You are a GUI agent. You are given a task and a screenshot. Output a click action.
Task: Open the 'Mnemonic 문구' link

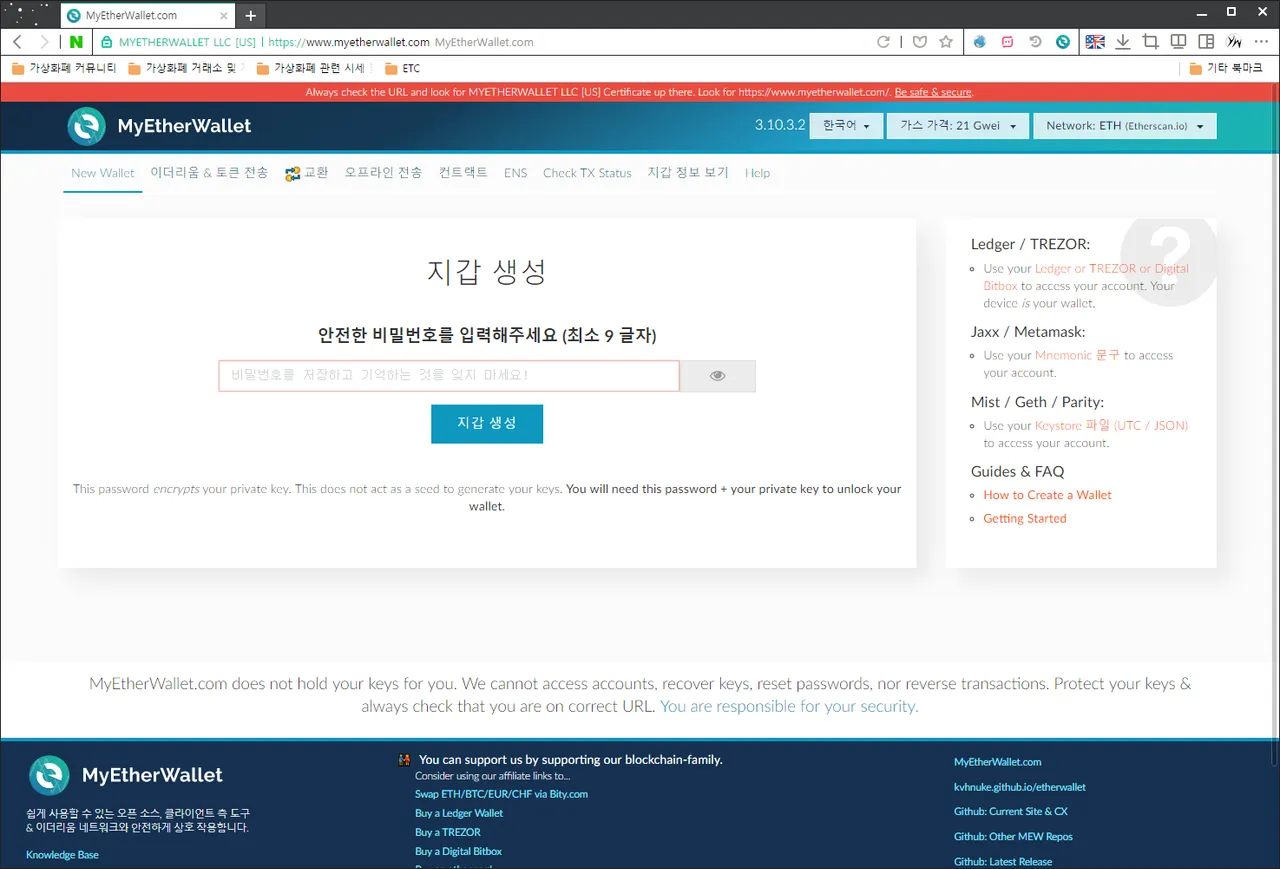tap(1077, 355)
